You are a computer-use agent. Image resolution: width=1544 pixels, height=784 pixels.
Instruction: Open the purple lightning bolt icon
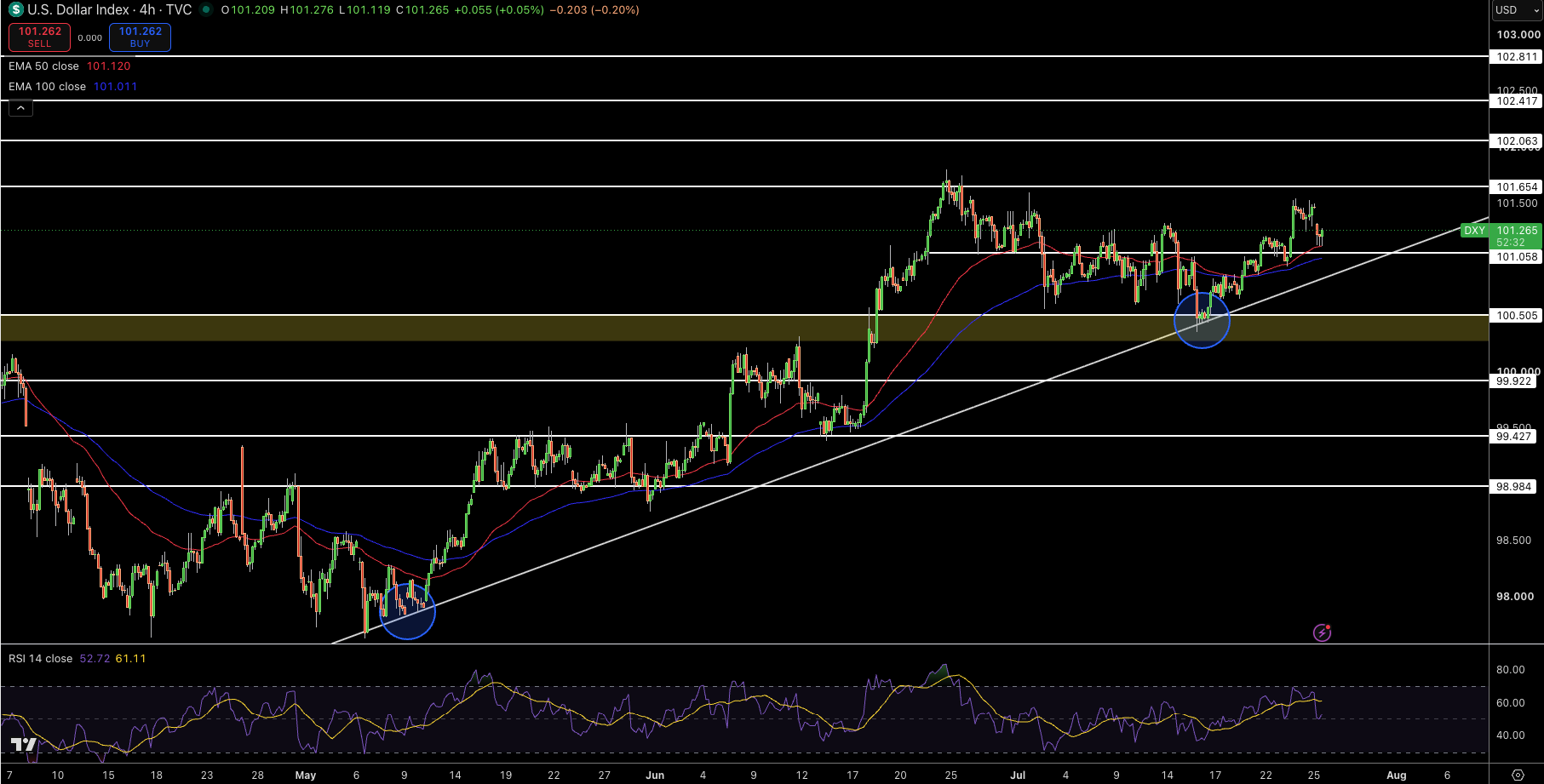[x=1322, y=632]
